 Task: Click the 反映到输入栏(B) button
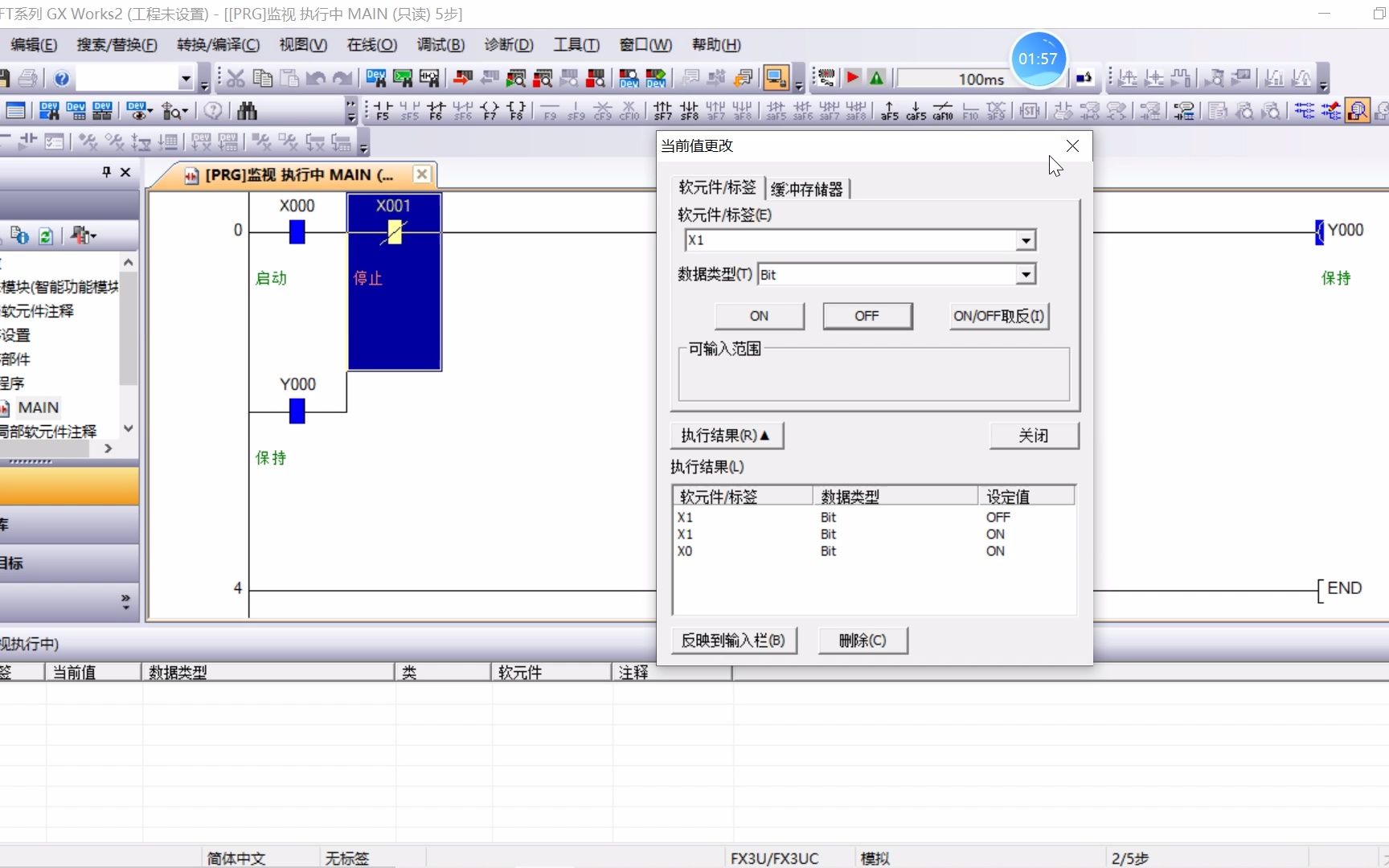pos(733,641)
